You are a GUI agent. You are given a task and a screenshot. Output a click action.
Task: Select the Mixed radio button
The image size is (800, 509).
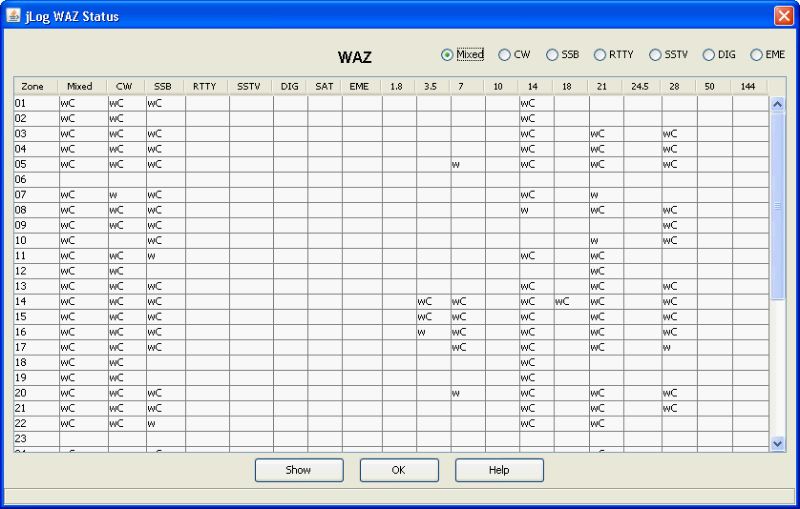[447, 55]
